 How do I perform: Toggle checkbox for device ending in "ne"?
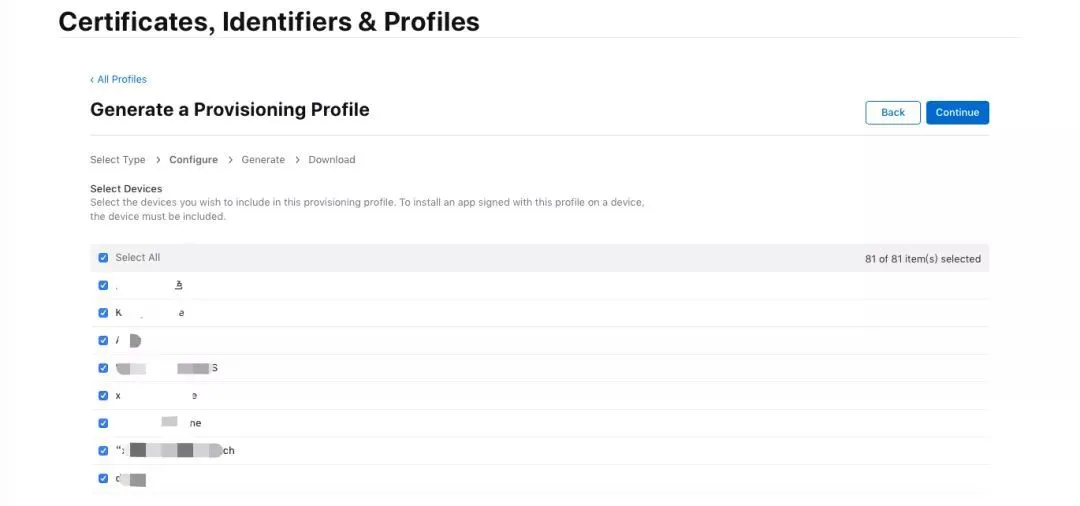click(x=103, y=423)
